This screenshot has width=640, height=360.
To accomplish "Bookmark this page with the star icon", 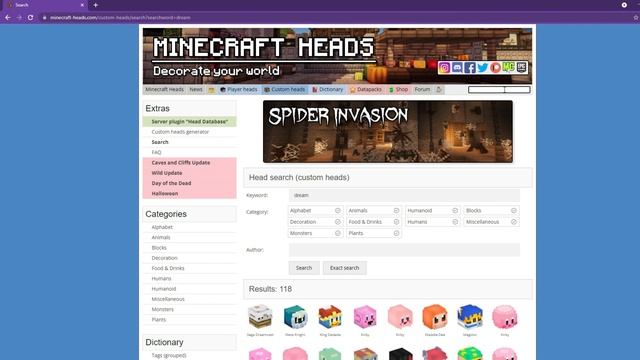I will coord(636,18).
